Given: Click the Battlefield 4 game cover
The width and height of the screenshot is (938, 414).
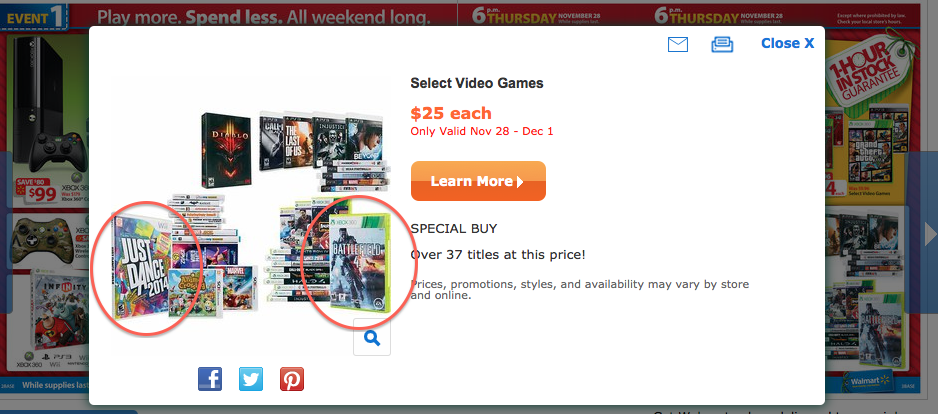Looking at the screenshot, I should tap(360, 264).
